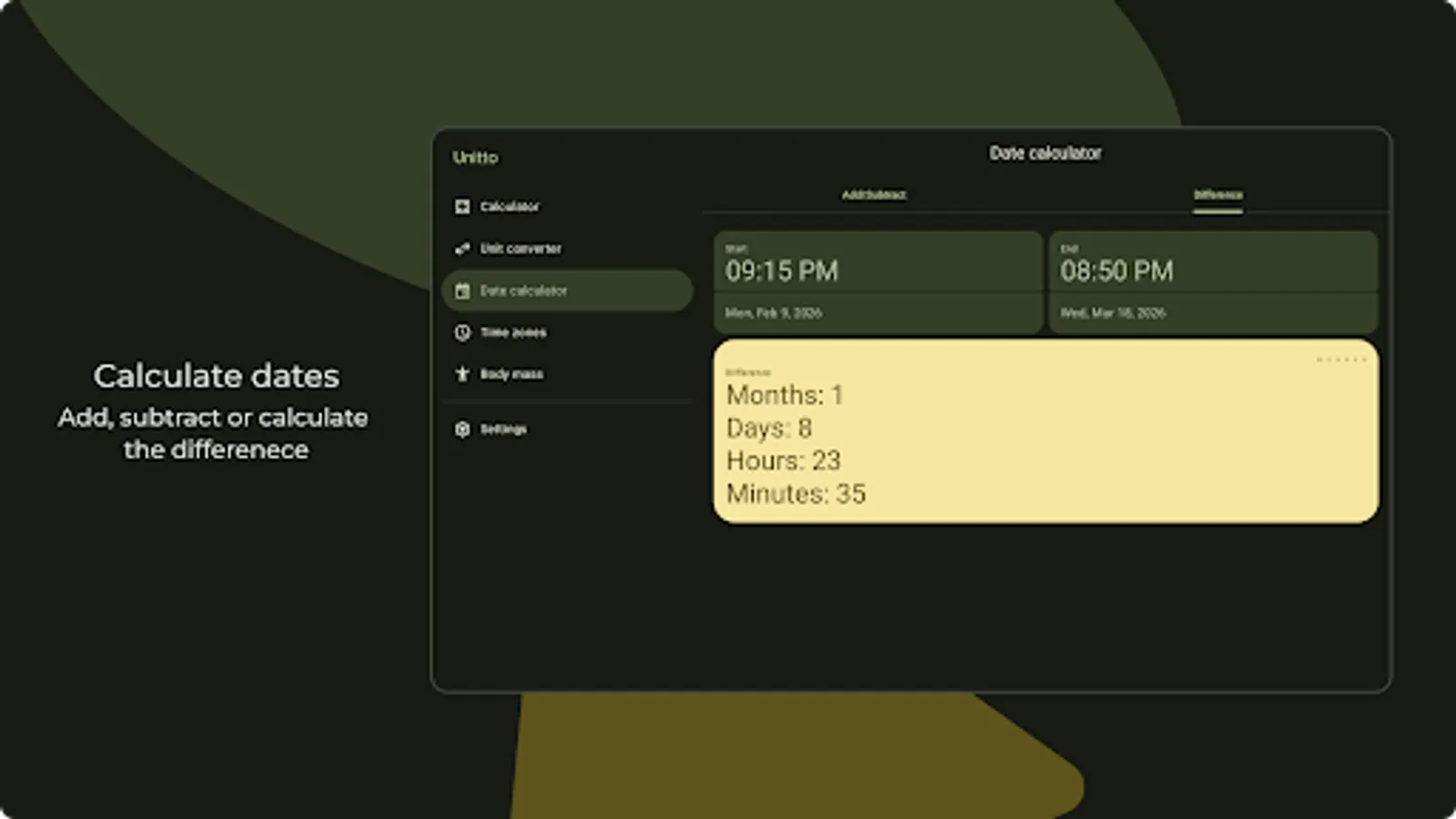Click the 'Days: 8' result line
This screenshot has height=819, width=1456.
point(769,428)
